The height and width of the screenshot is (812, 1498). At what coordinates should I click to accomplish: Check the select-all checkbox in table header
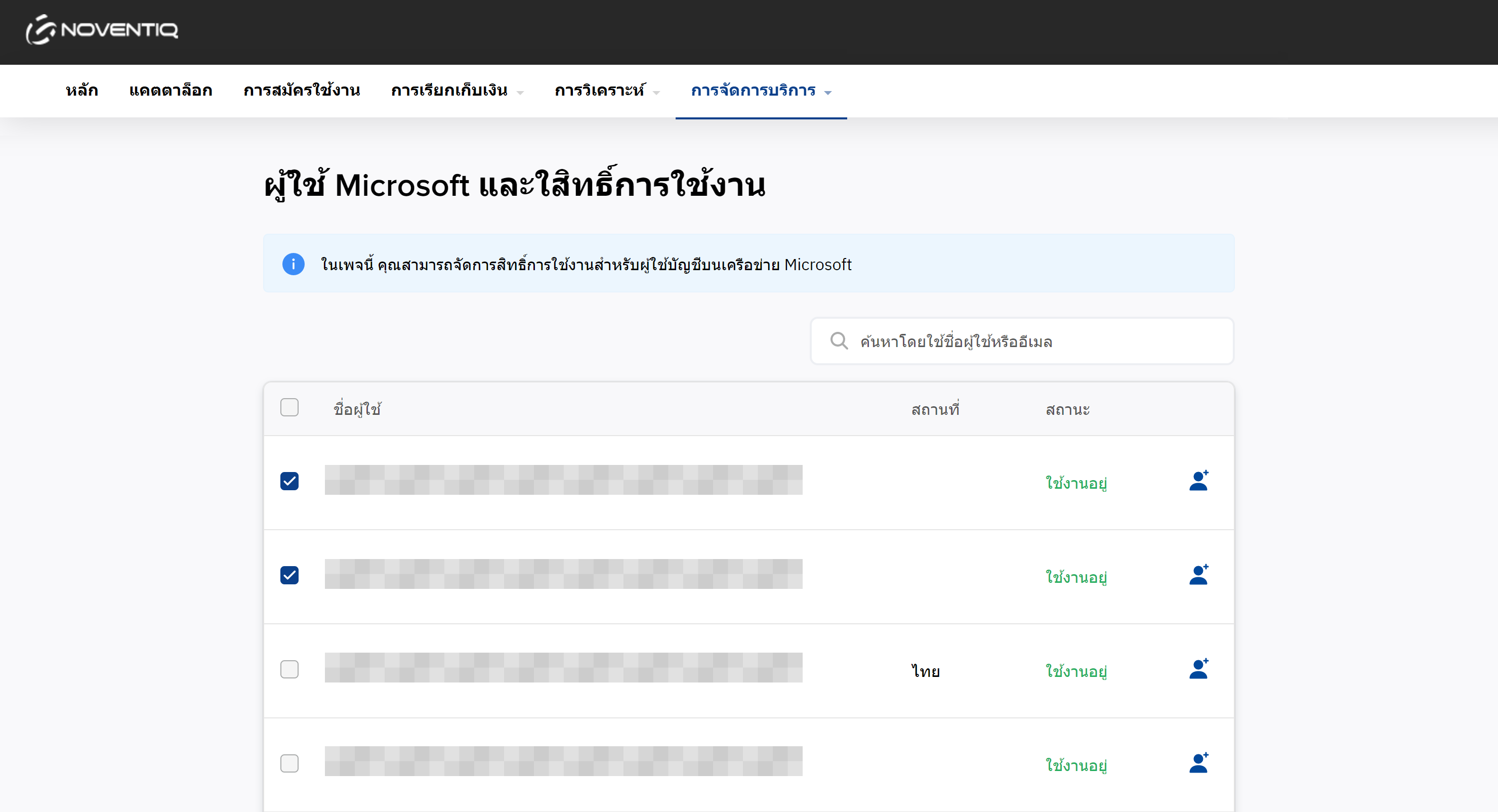tap(289, 407)
